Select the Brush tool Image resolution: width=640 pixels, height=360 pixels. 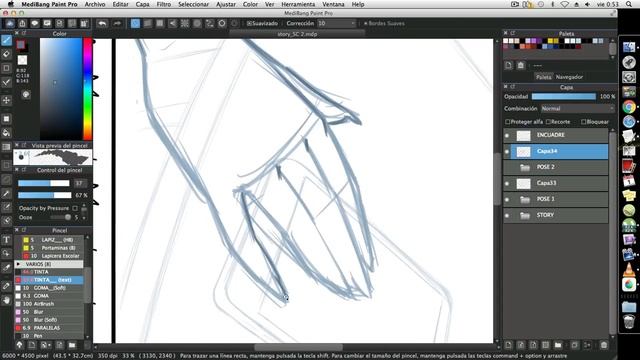tap(6, 40)
